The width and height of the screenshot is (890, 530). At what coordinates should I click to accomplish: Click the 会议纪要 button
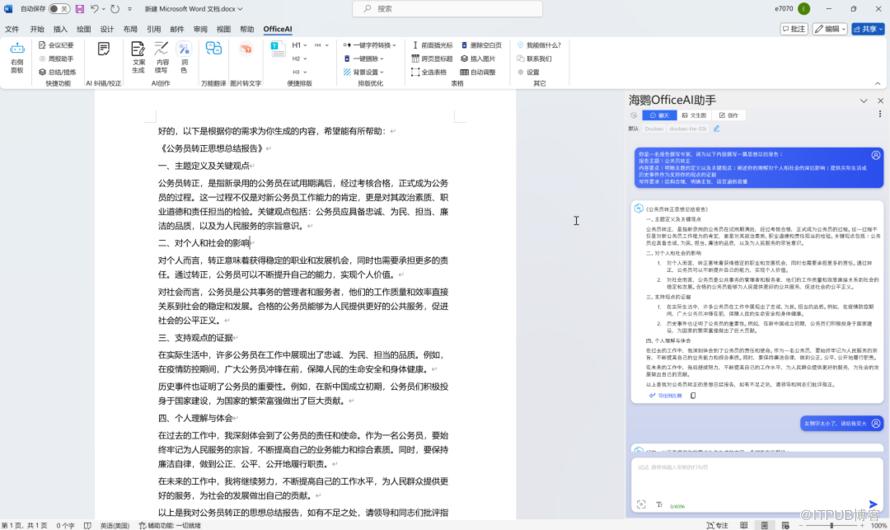[x=57, y=45]
